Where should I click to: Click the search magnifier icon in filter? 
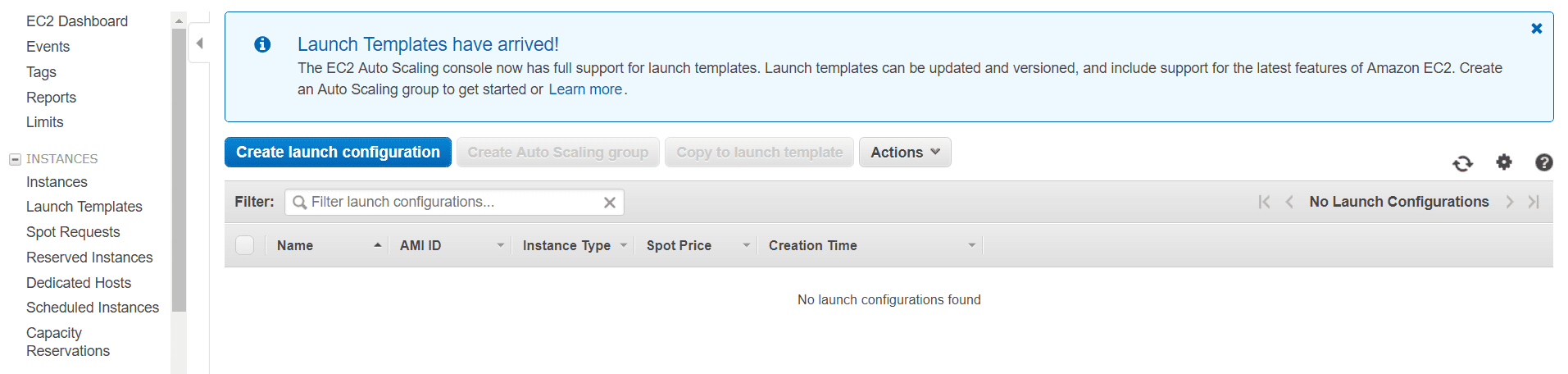tap(299, 203)
